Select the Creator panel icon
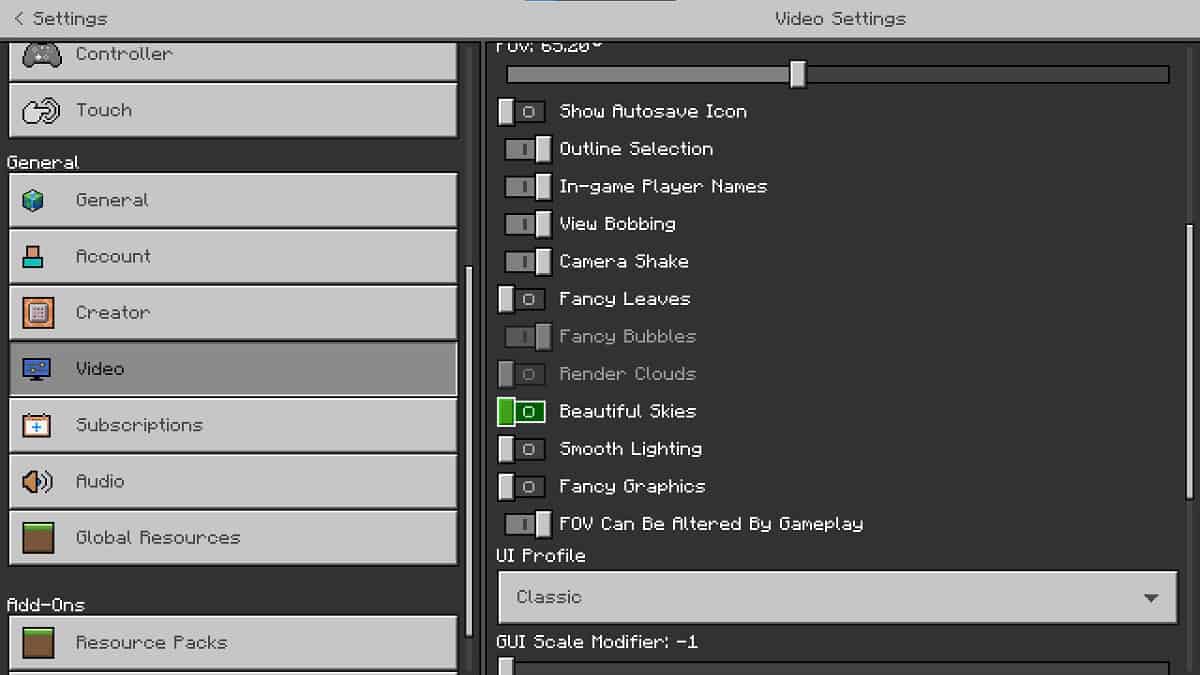 point(36,312)
